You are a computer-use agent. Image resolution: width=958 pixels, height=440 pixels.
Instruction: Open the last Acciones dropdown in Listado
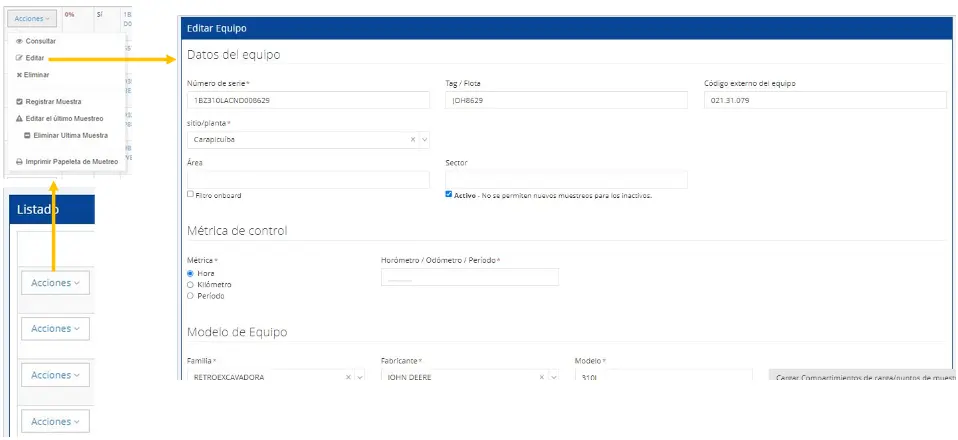point(56,422)
